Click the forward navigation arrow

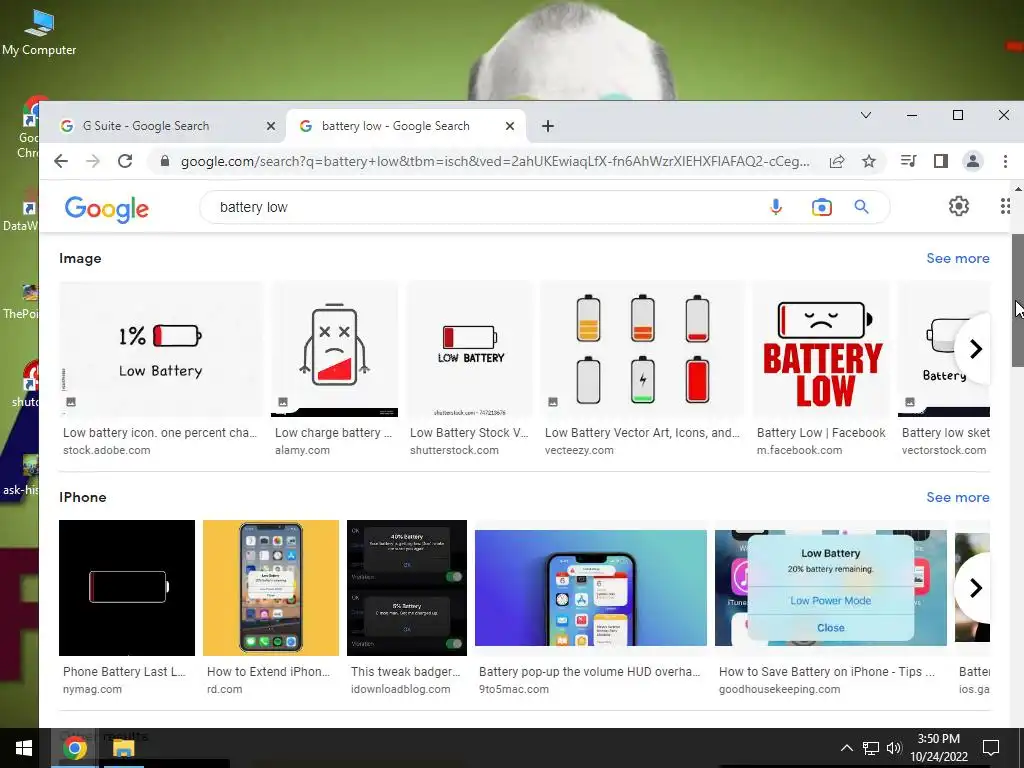click(x=93, y=161)
